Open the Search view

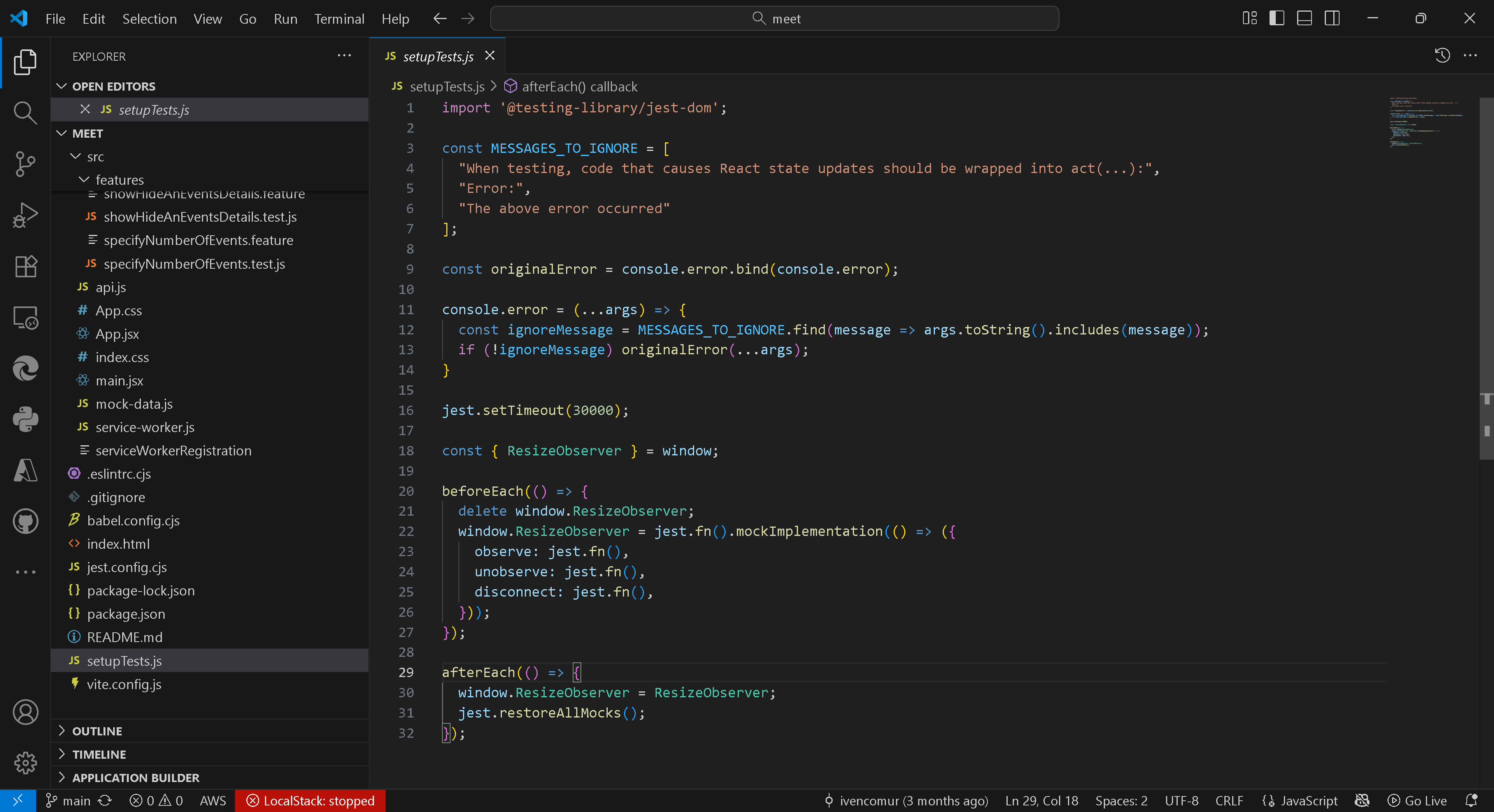pyautogui.click(x=25, y=112)
